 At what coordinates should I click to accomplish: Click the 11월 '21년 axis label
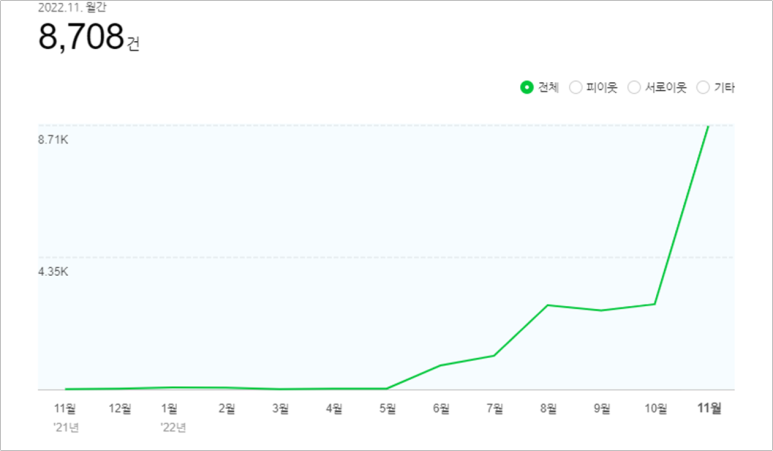(66, 417)
